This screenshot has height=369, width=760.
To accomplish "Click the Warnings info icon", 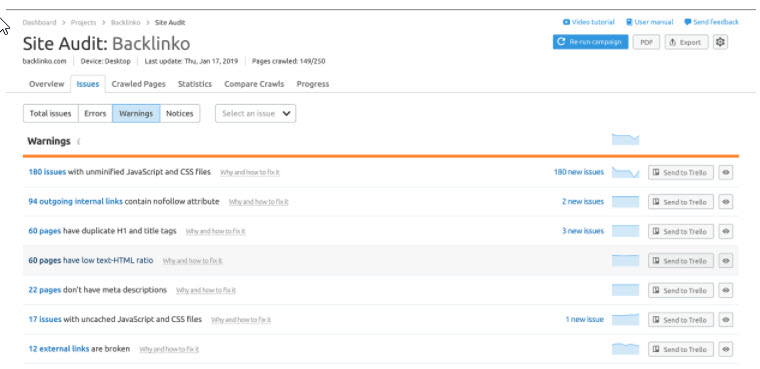I will pos(79,142).
